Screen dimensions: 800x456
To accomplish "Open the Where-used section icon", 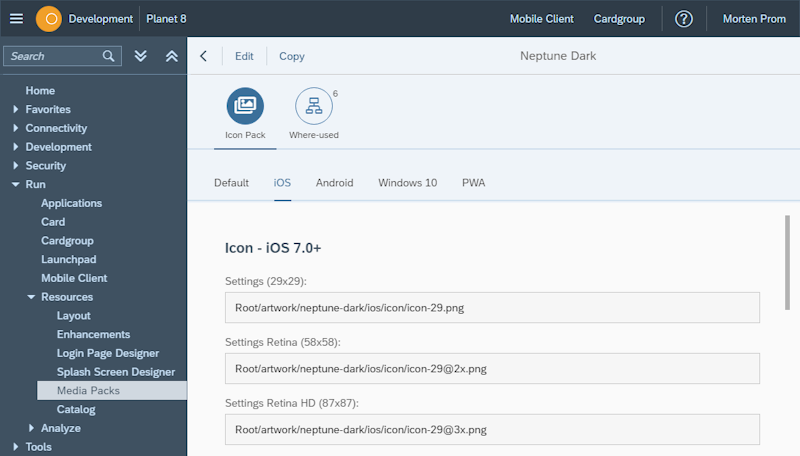I will [313, 106].
